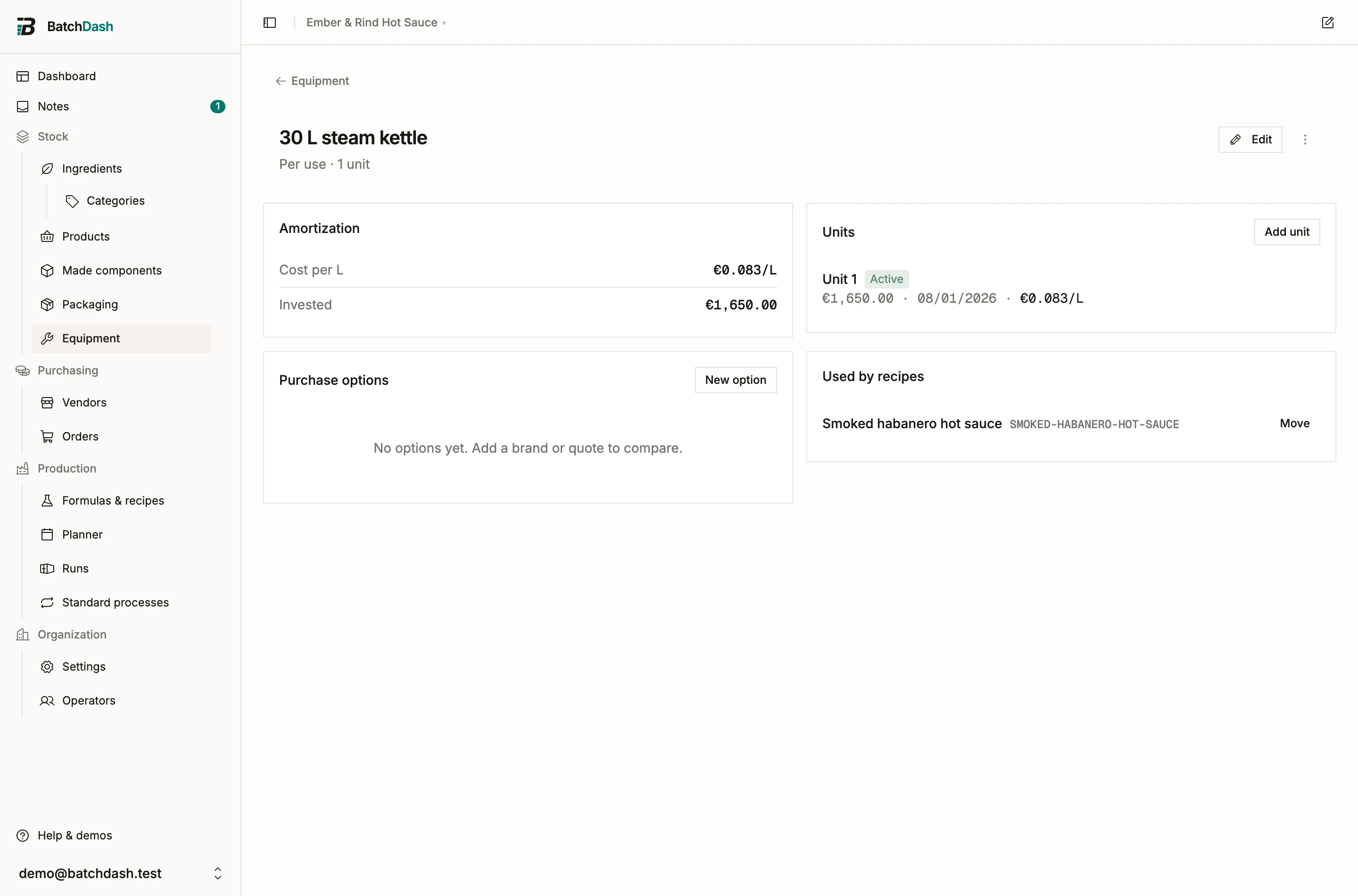Click the Equipment wrench icon
Screen dimensions: 1358x896
point(48,338)
